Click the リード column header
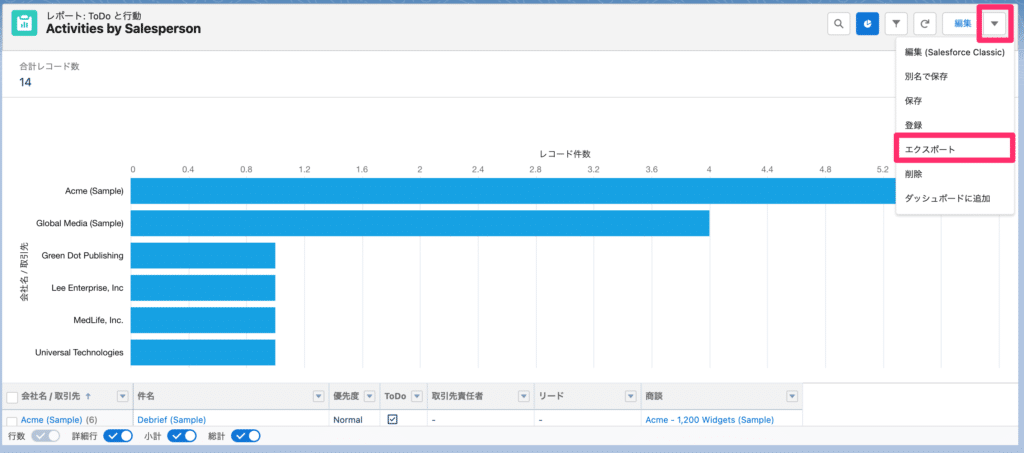1024x453 pixels. tap(551, 396)
